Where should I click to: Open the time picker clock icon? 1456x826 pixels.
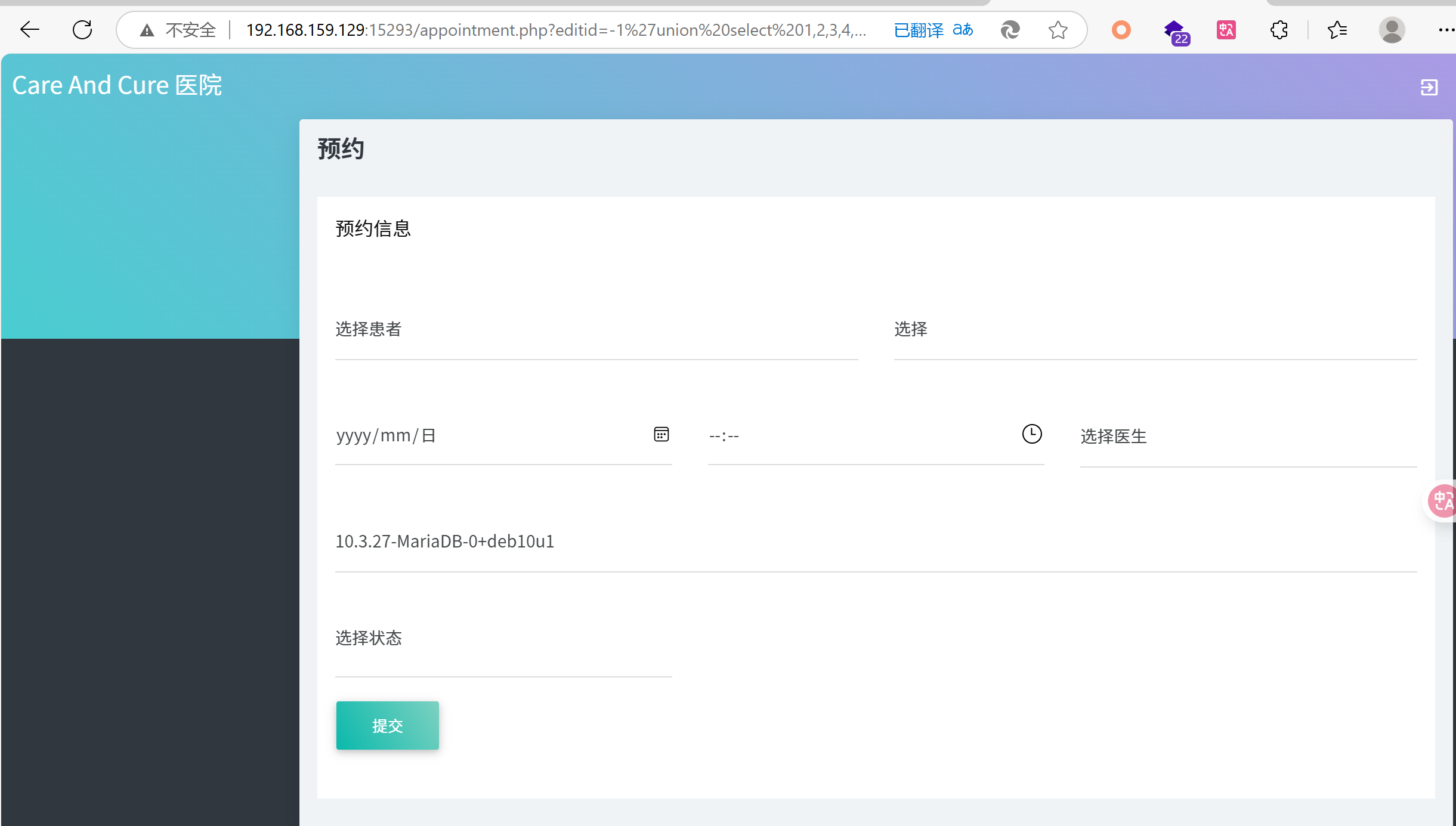pyautogui.click(x=1031, y=434)
